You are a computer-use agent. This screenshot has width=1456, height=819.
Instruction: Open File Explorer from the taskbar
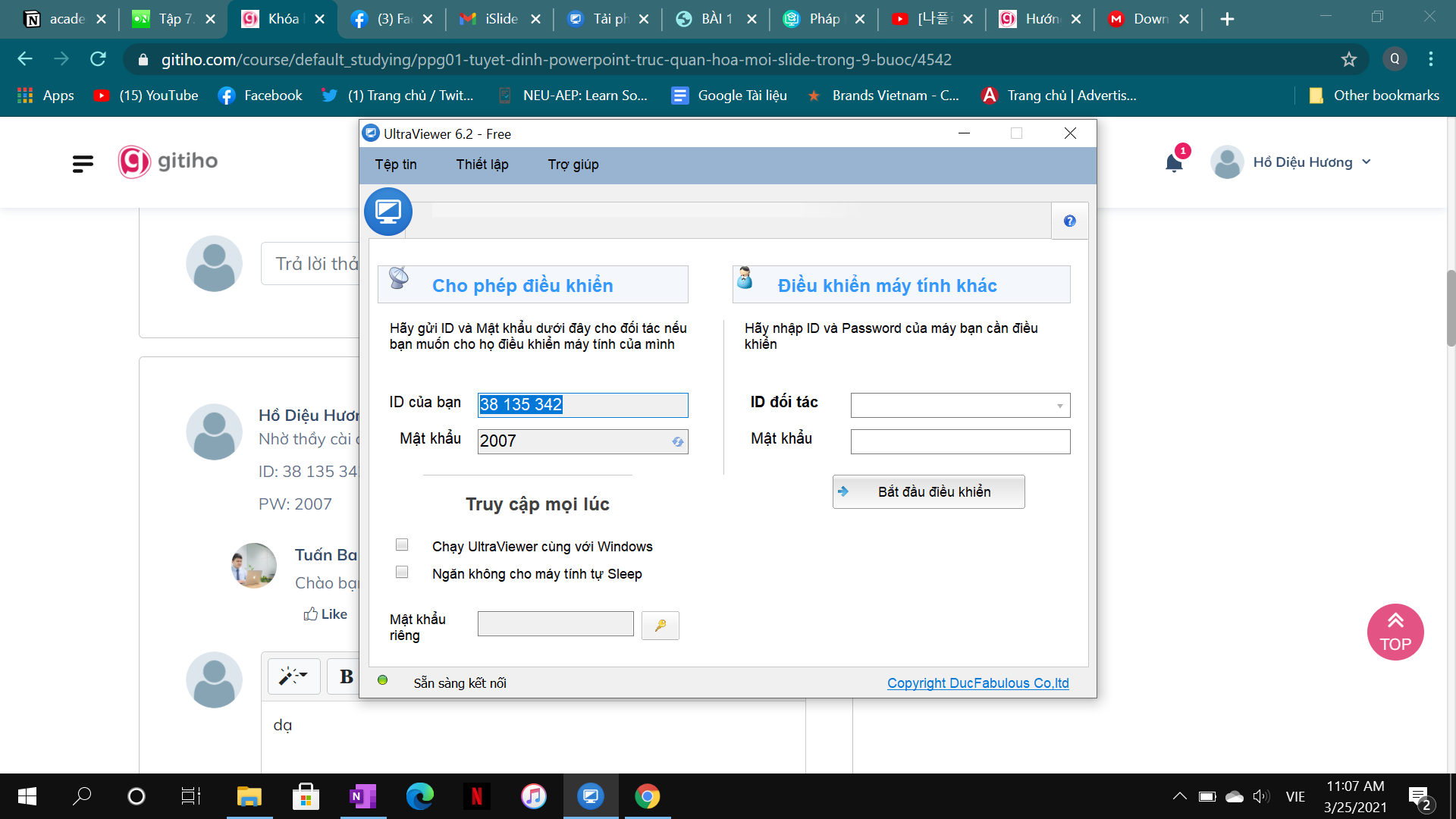coord(249,796)
